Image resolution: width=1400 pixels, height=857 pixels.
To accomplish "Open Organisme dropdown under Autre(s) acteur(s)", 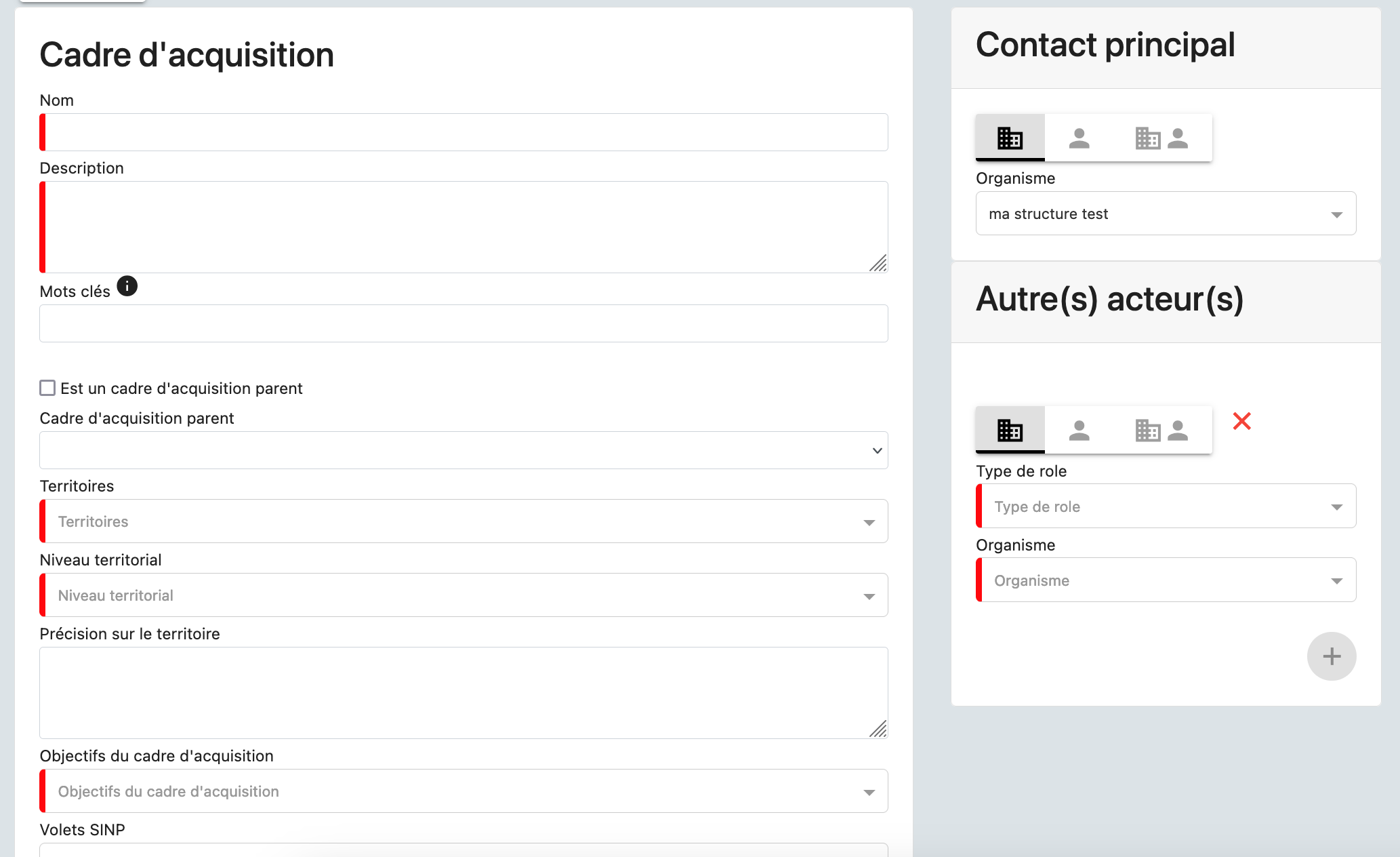I will click(1166, 580).
